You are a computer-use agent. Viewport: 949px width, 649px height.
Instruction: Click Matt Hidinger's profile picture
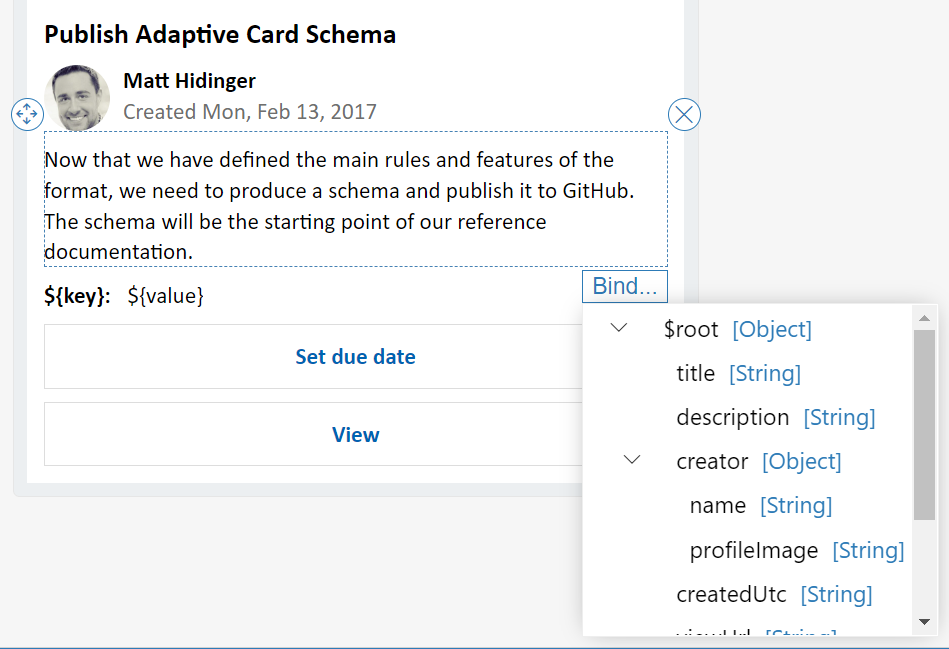(77, 98)
